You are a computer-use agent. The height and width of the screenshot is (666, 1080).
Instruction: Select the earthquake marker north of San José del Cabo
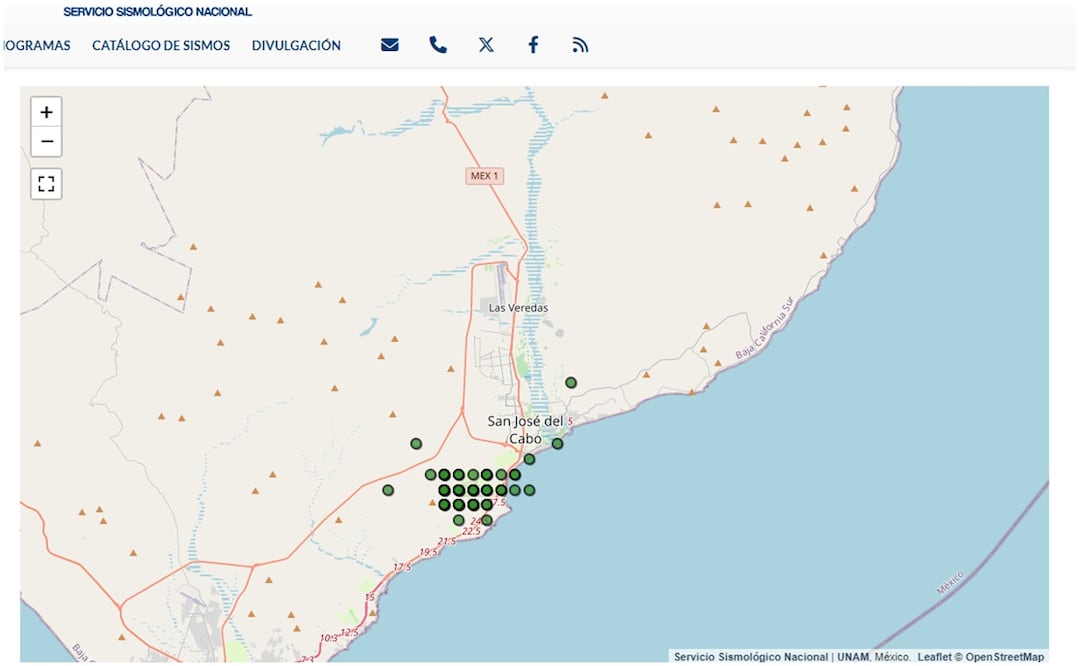point(571,383)
